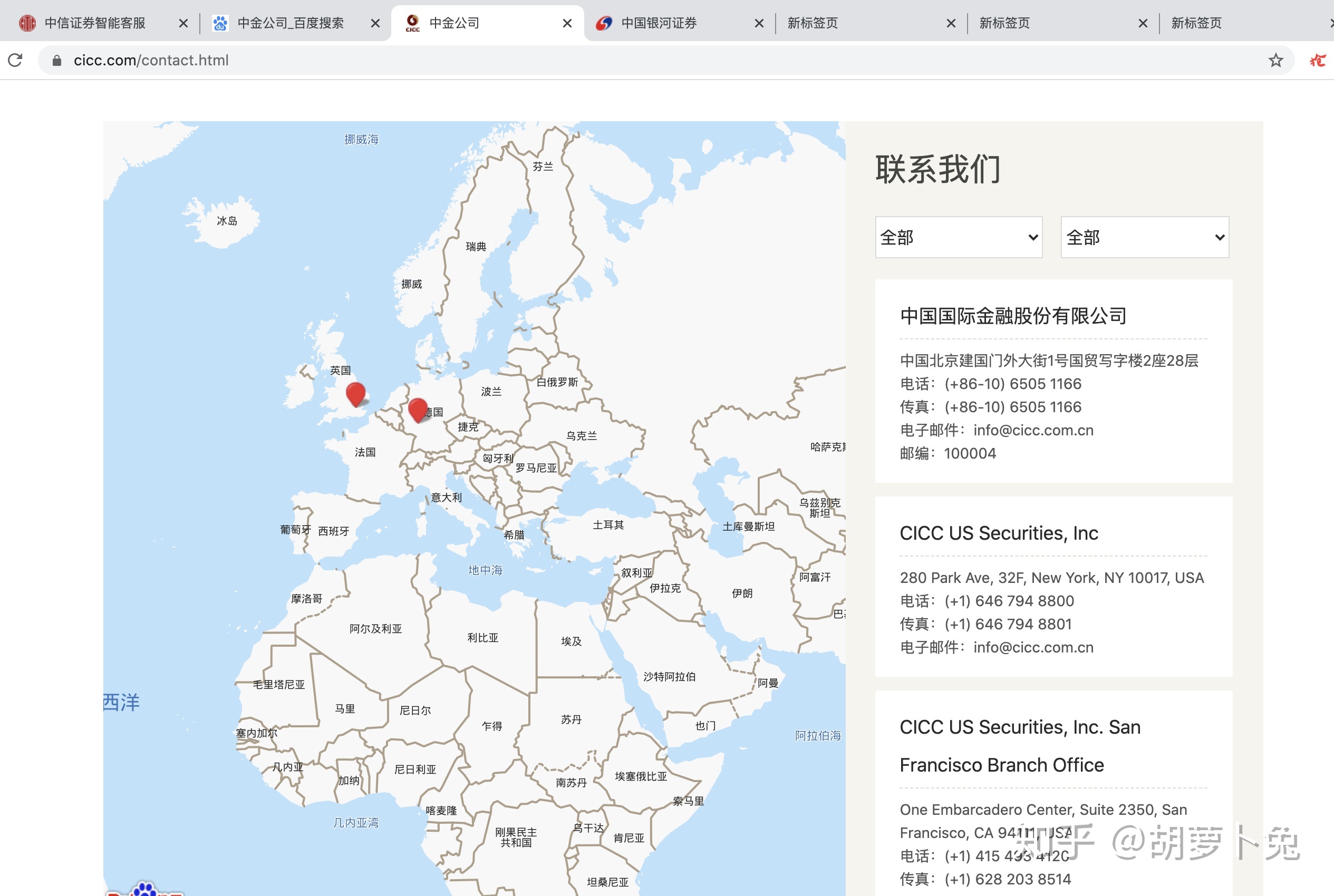The image size is (1334, 896).
Task: Close the 中国银河证券 tab
Action: (759, 23)
